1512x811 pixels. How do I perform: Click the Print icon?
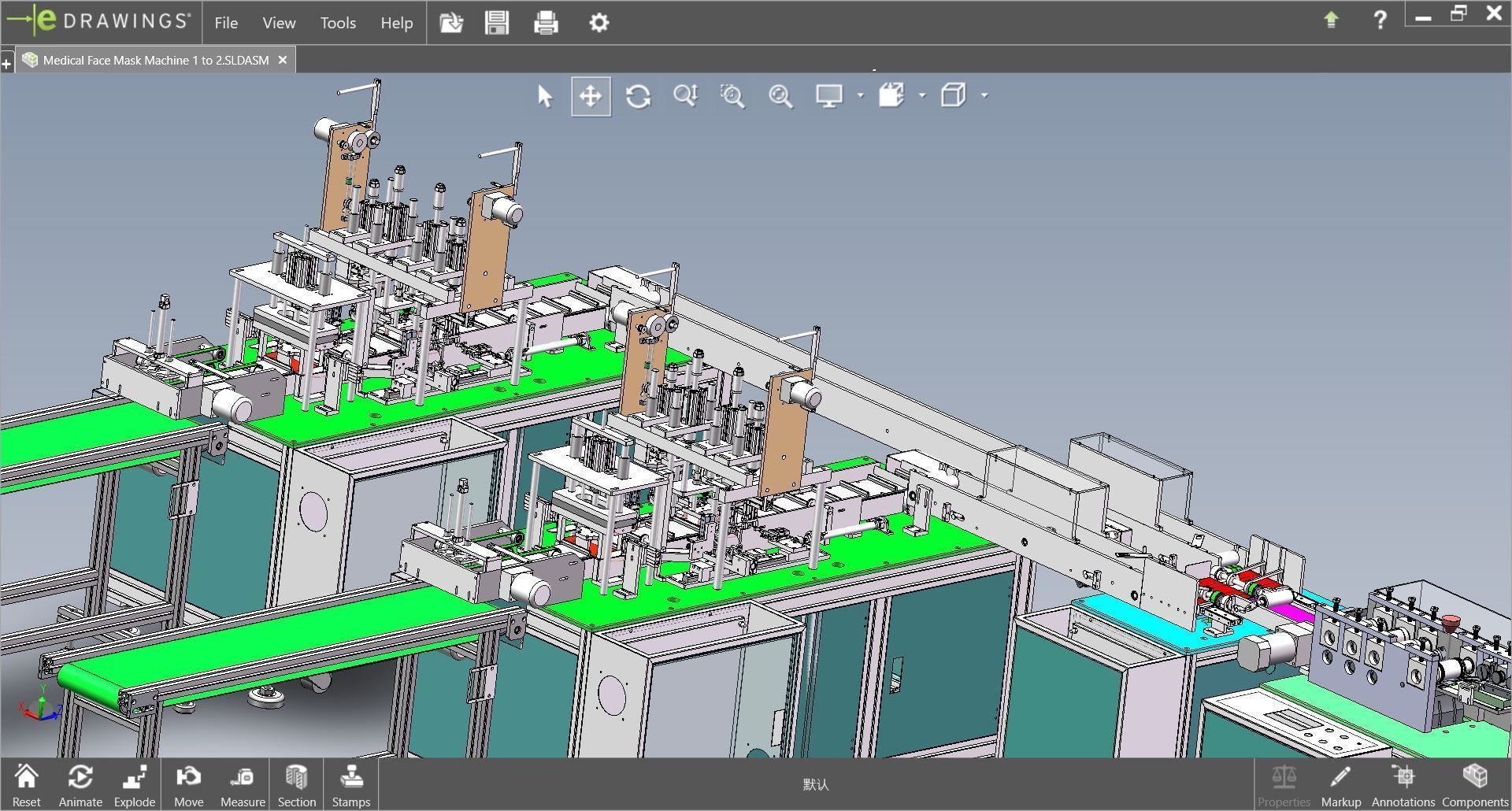tap(546, 23)
